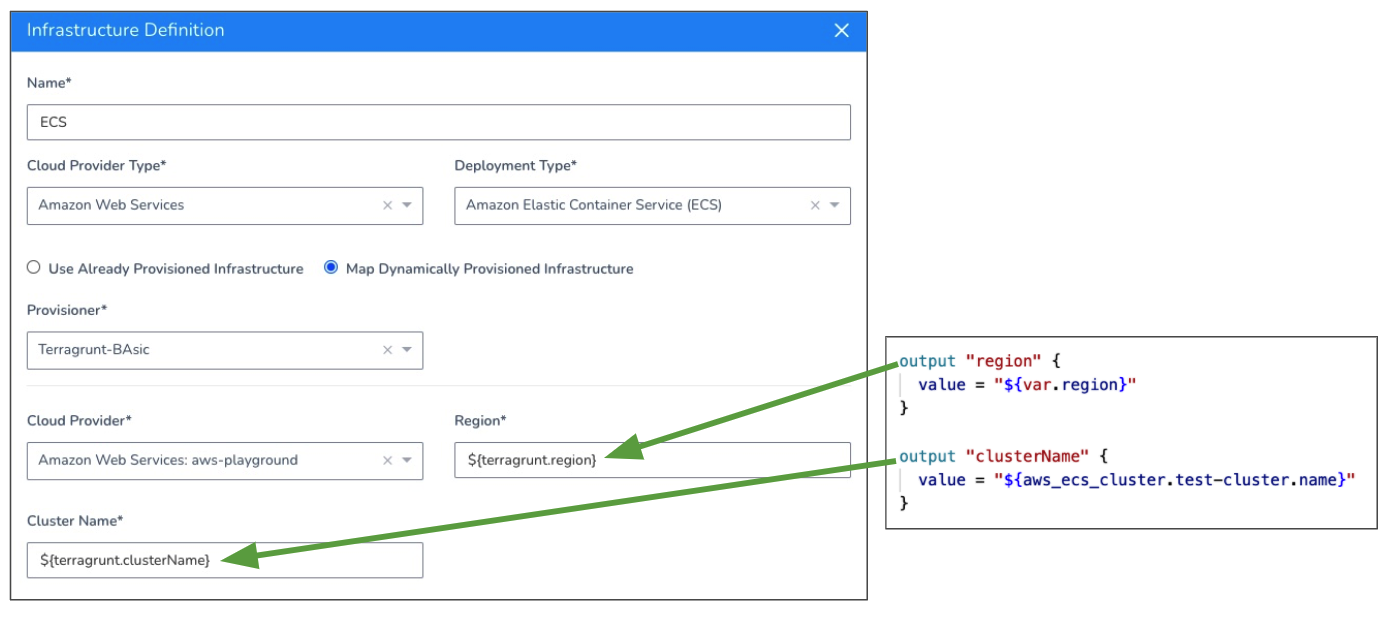Image resolution: width=1383 pixels, height=618 pixels.
Task: Click the Cloud Provider Type* label
Action: click(x=96, y=165)
